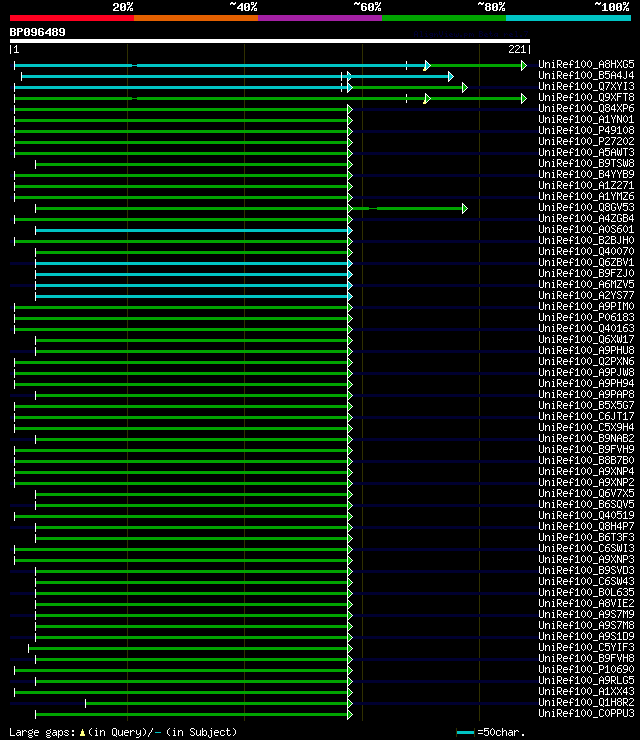The image size is (640, 740).
Task: Select UniRef100_A1Z271 label
Action: tap(586, 185)
